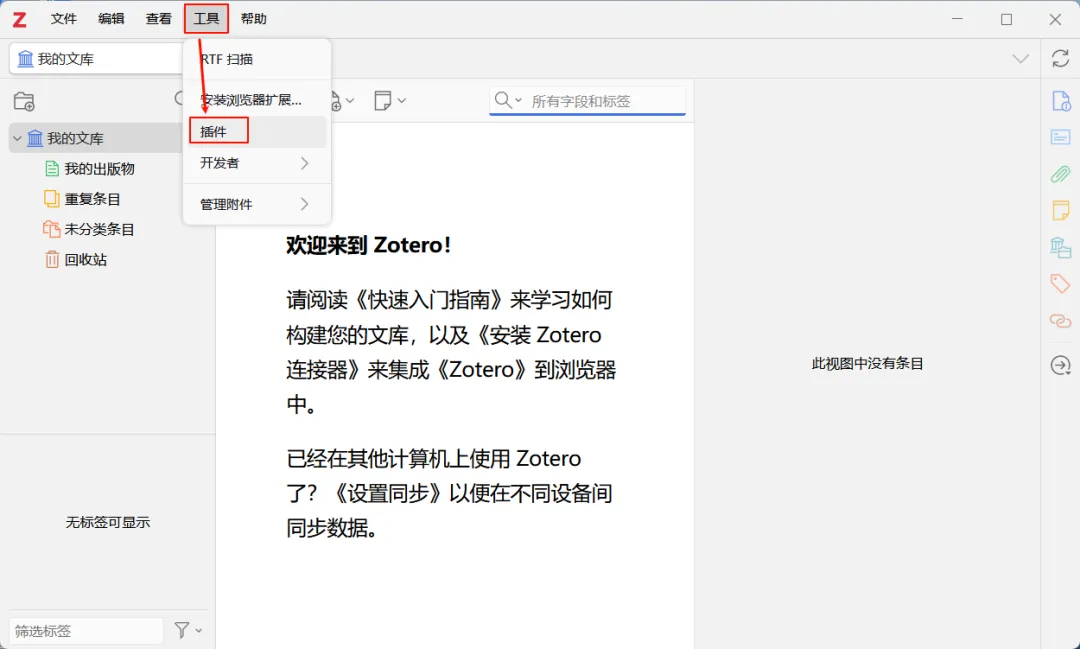Open the tab list dropdown chevron

pos(1020,59)
